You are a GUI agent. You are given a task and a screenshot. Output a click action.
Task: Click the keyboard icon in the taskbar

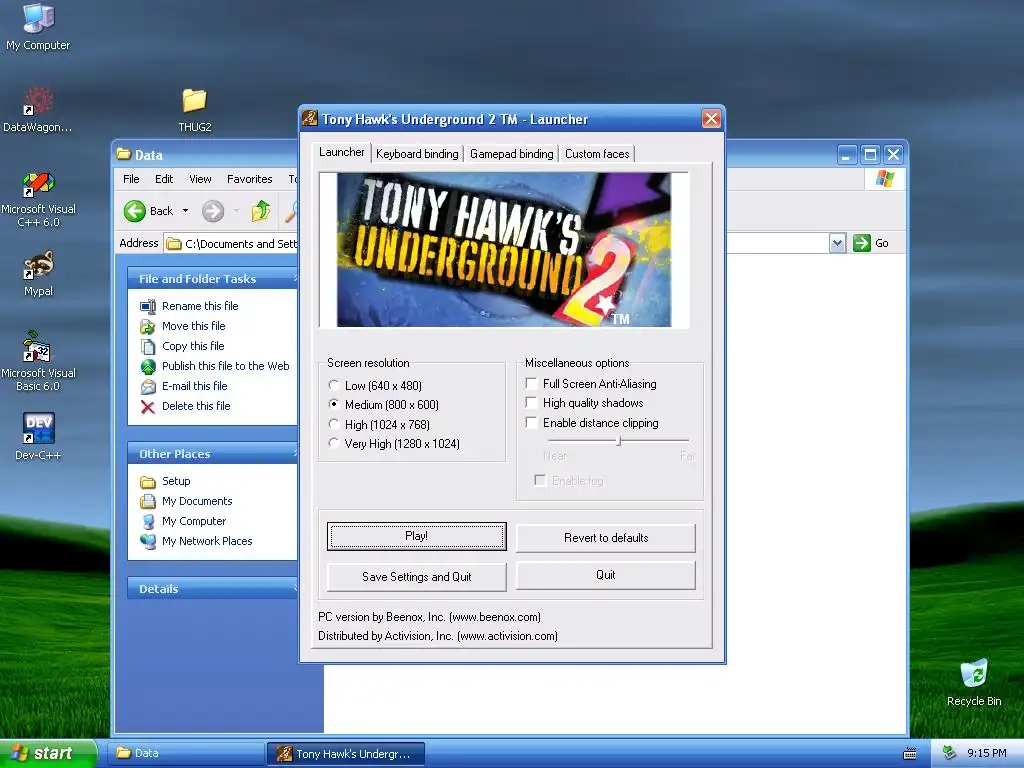pyautogui.click(x=909, y=754)
